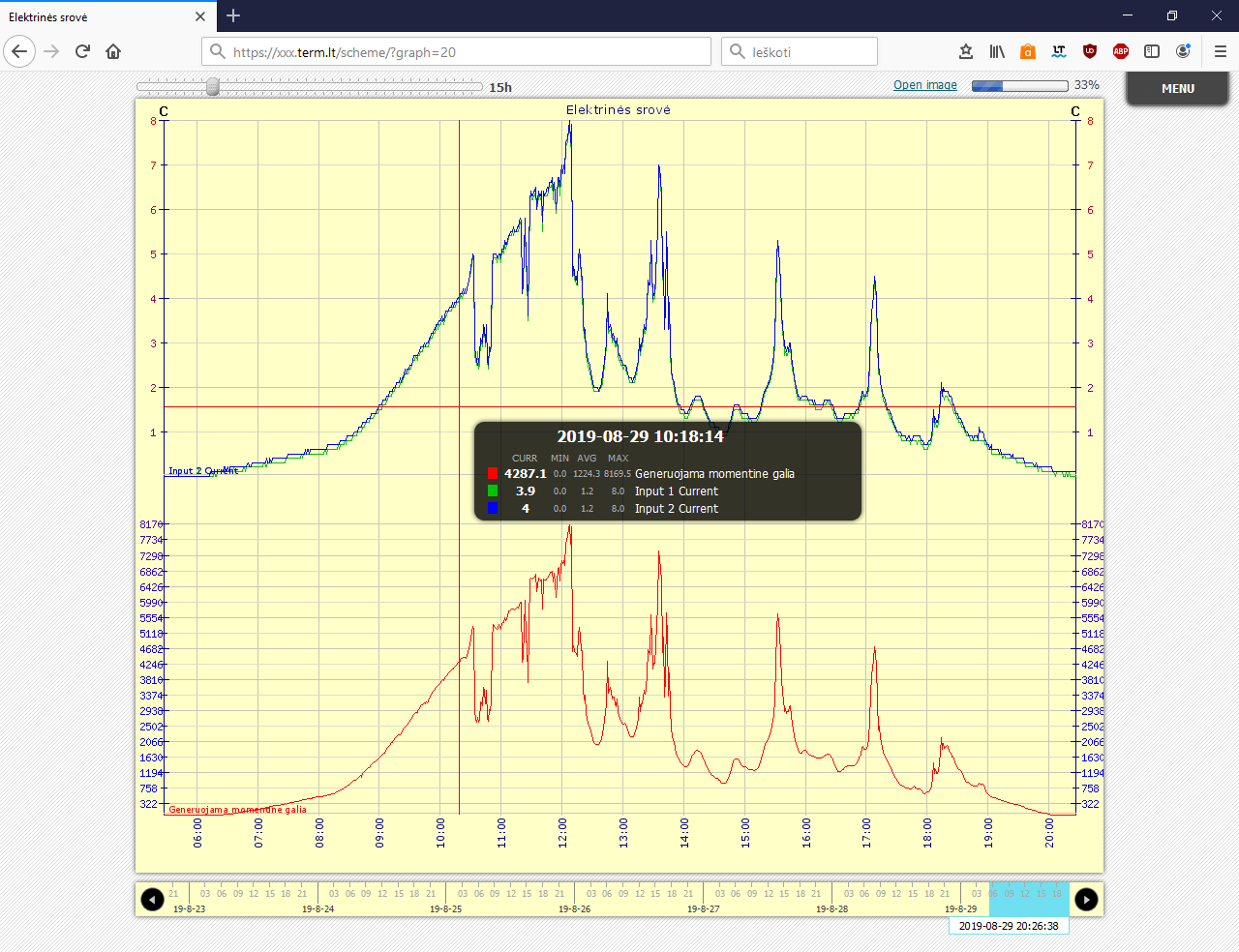
Task: Open the orange shopping bag extension
Action: (x=1028, y=51)
